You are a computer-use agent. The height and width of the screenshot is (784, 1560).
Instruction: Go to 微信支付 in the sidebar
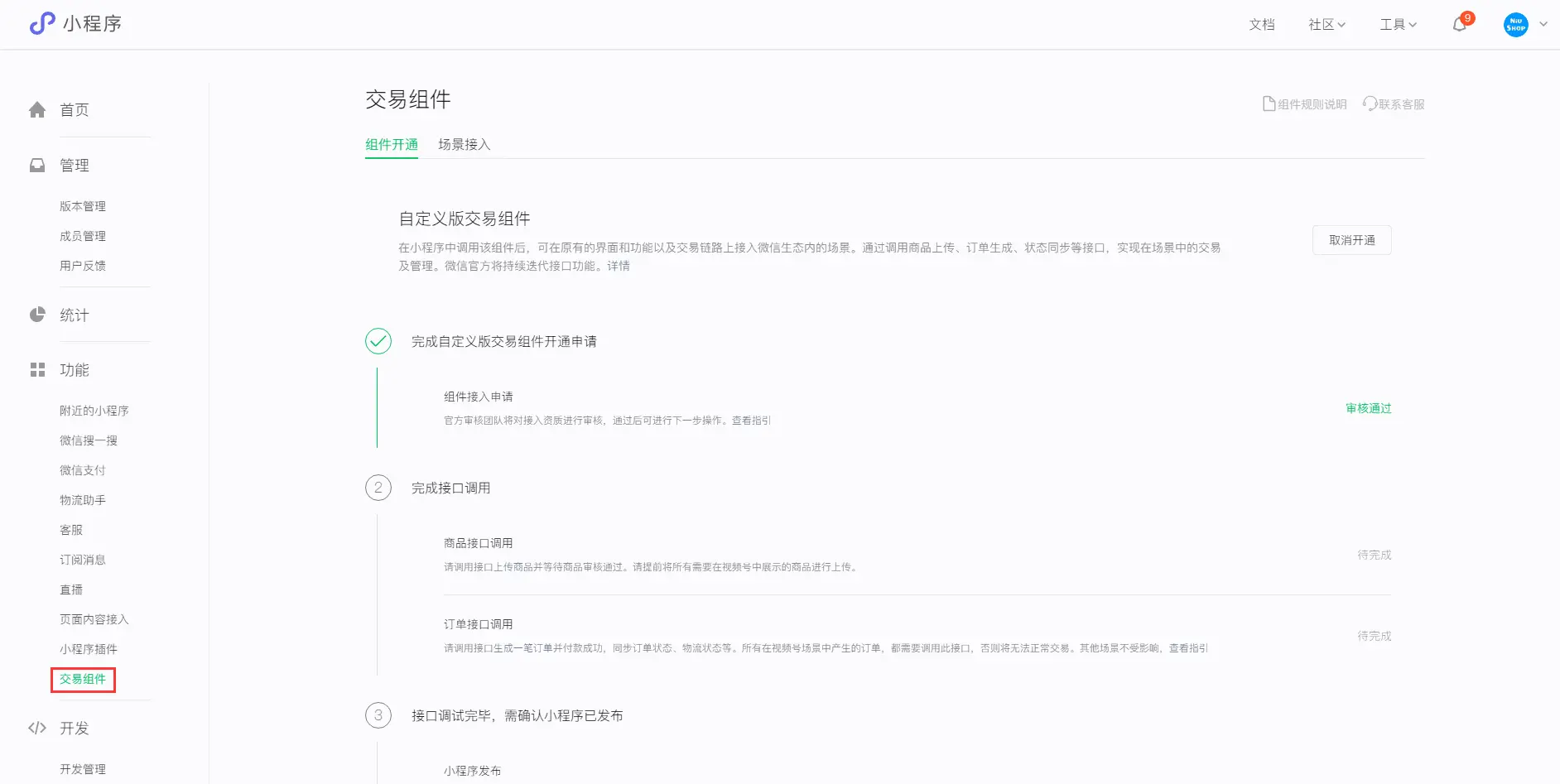pos(83,470)
